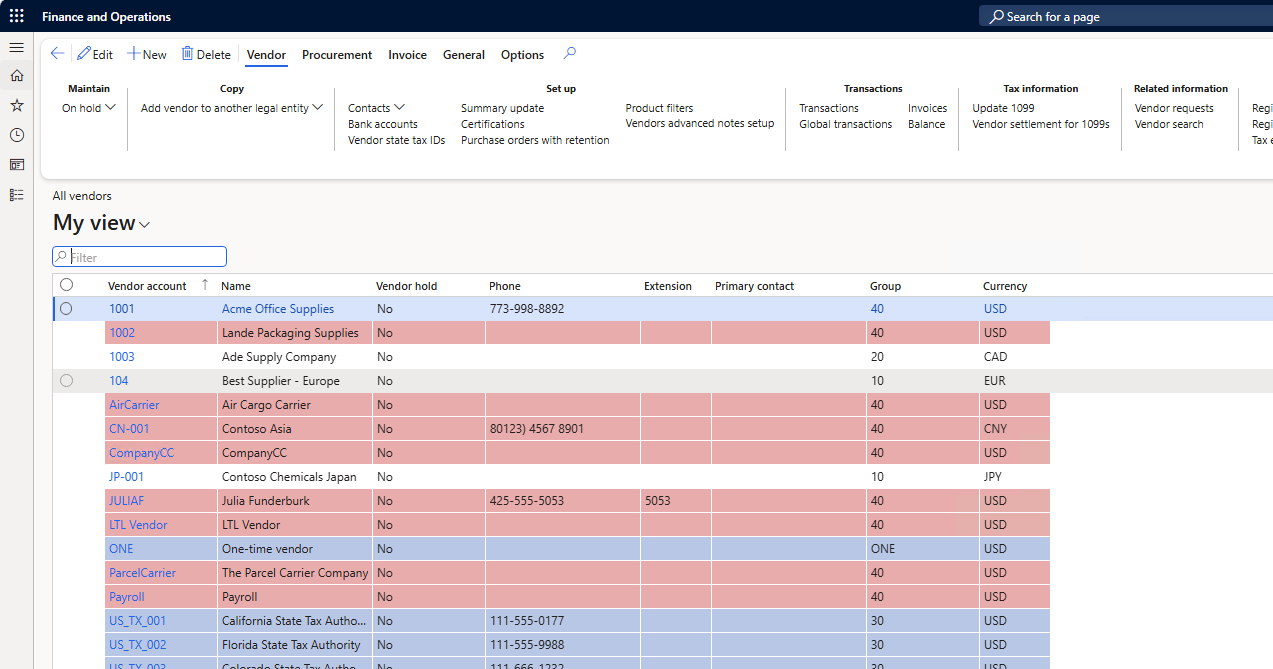
Task: Open the My view dropdown chevron
Action: 145,225
